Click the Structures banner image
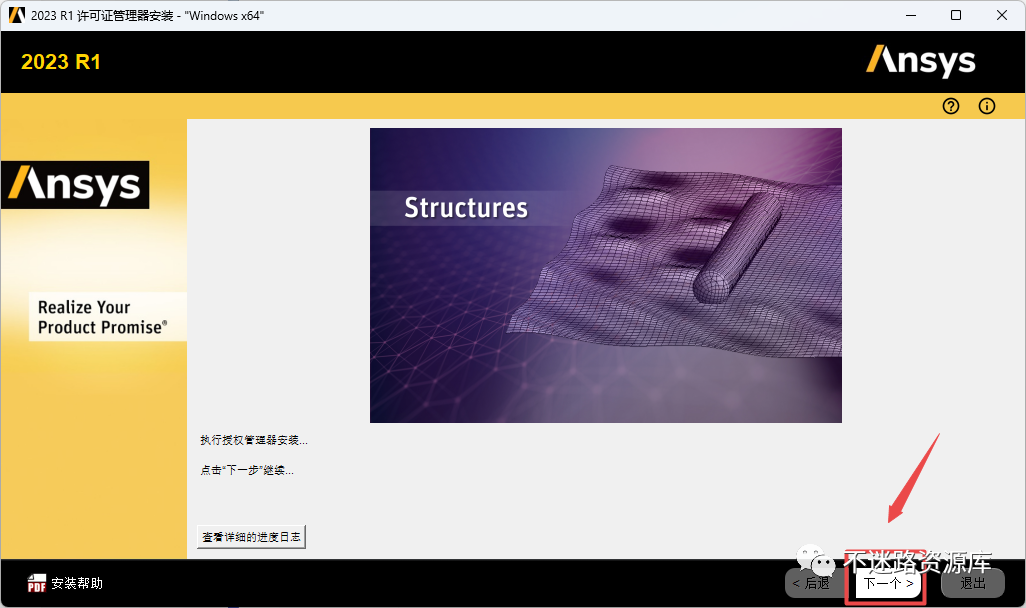 [x=606, y=275]
